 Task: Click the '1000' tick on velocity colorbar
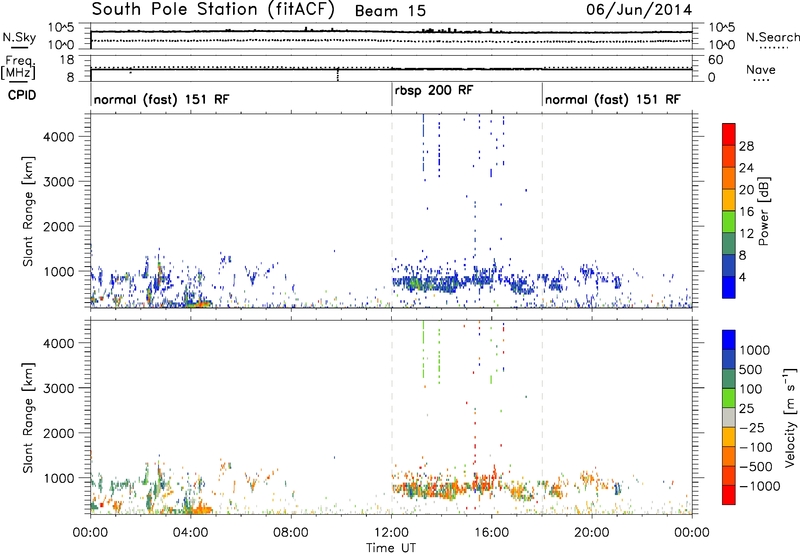pos(755,350)
